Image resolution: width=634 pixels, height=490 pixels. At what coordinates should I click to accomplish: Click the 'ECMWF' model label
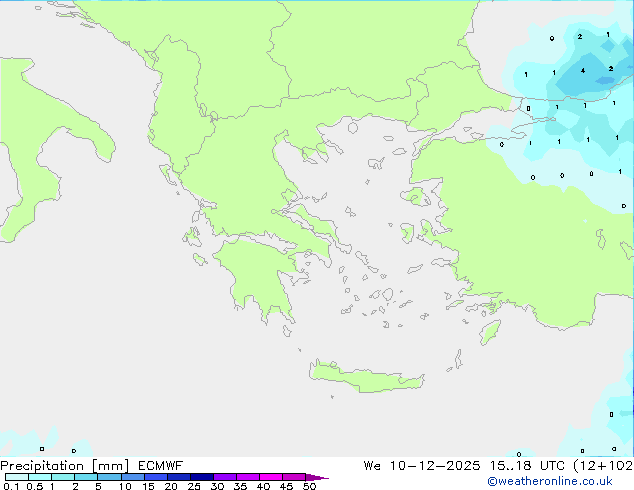(160, 466)
